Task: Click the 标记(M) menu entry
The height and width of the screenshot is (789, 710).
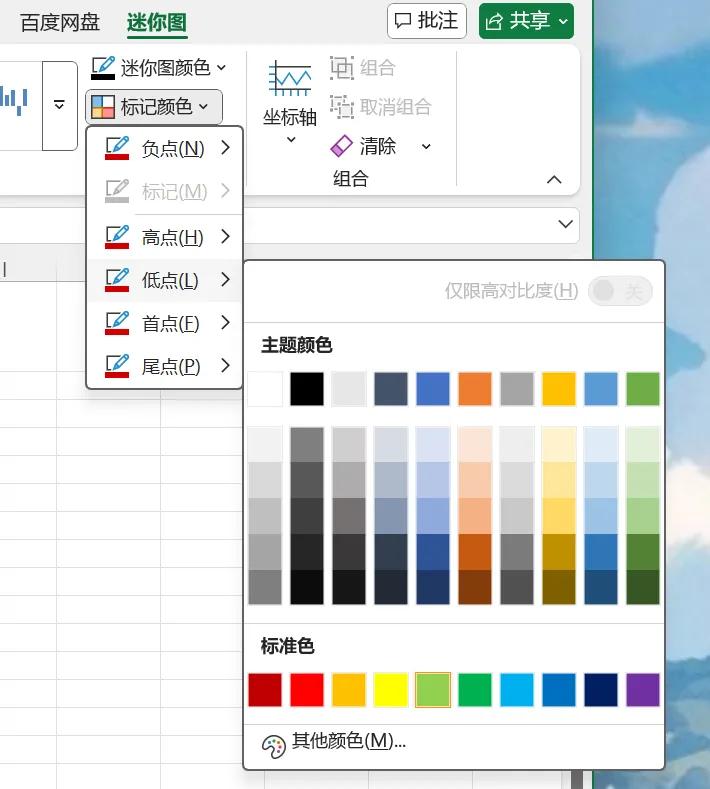Action: coord(165,191)
